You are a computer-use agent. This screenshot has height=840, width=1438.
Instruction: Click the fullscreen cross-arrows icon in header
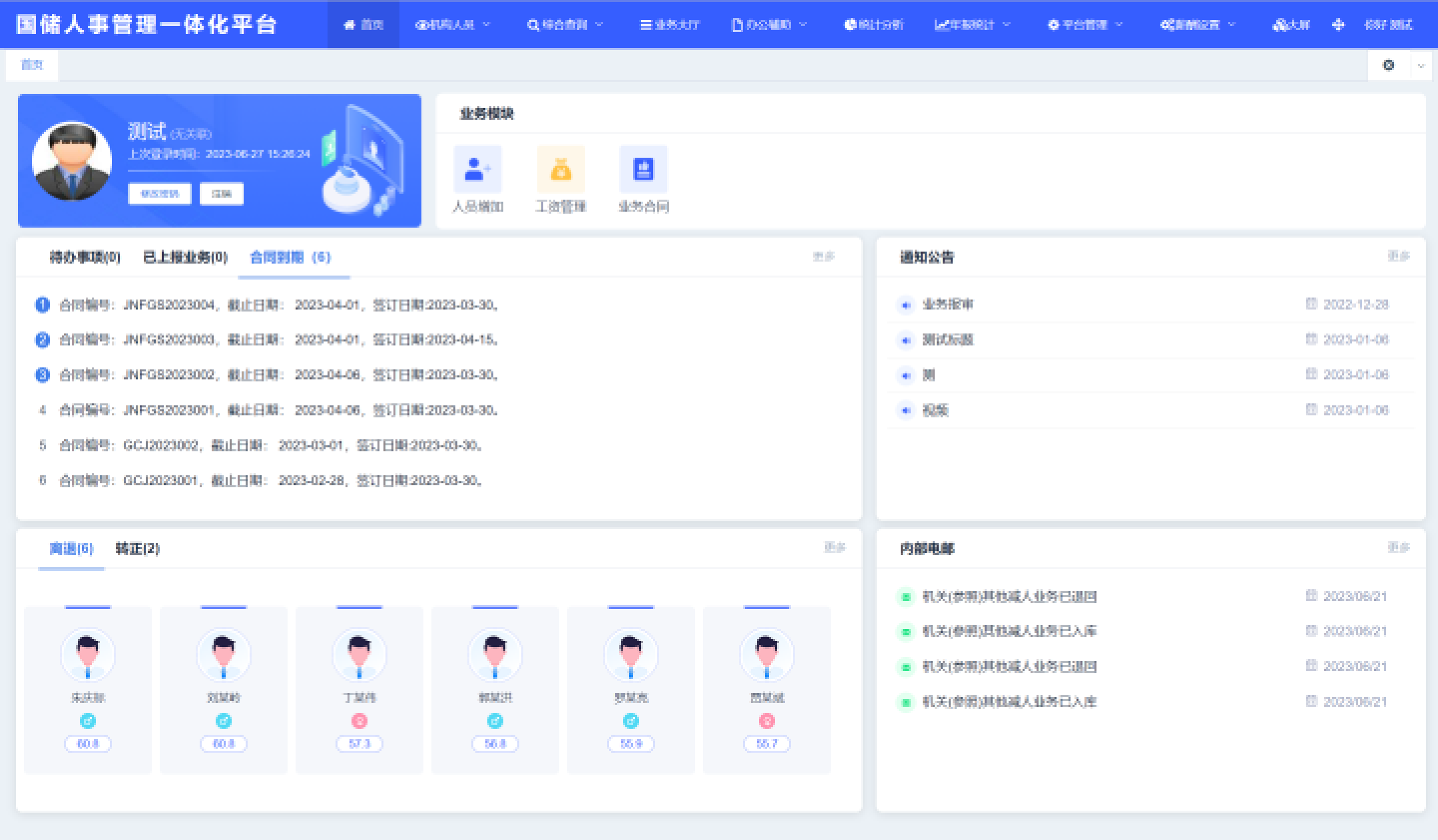click(x=1338, y=25)
